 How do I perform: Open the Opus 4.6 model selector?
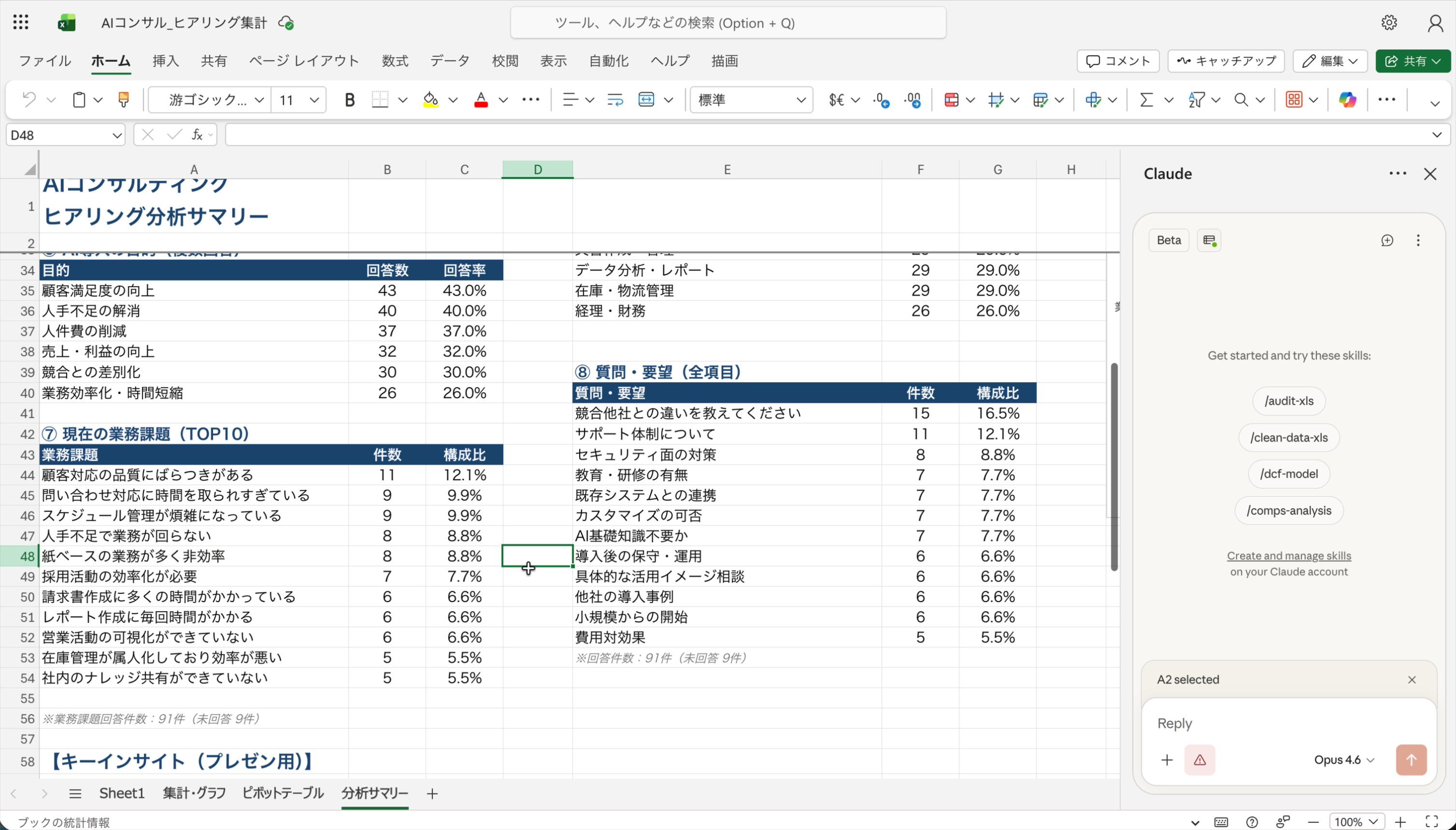pyautogui.click(x=1344, y=760)
